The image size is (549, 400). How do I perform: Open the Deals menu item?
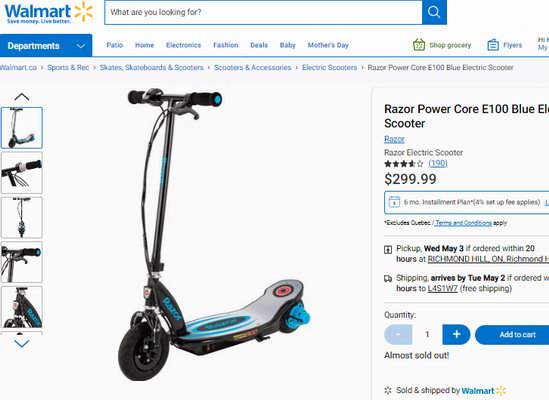pyautogui.click(x=259, y=45)
